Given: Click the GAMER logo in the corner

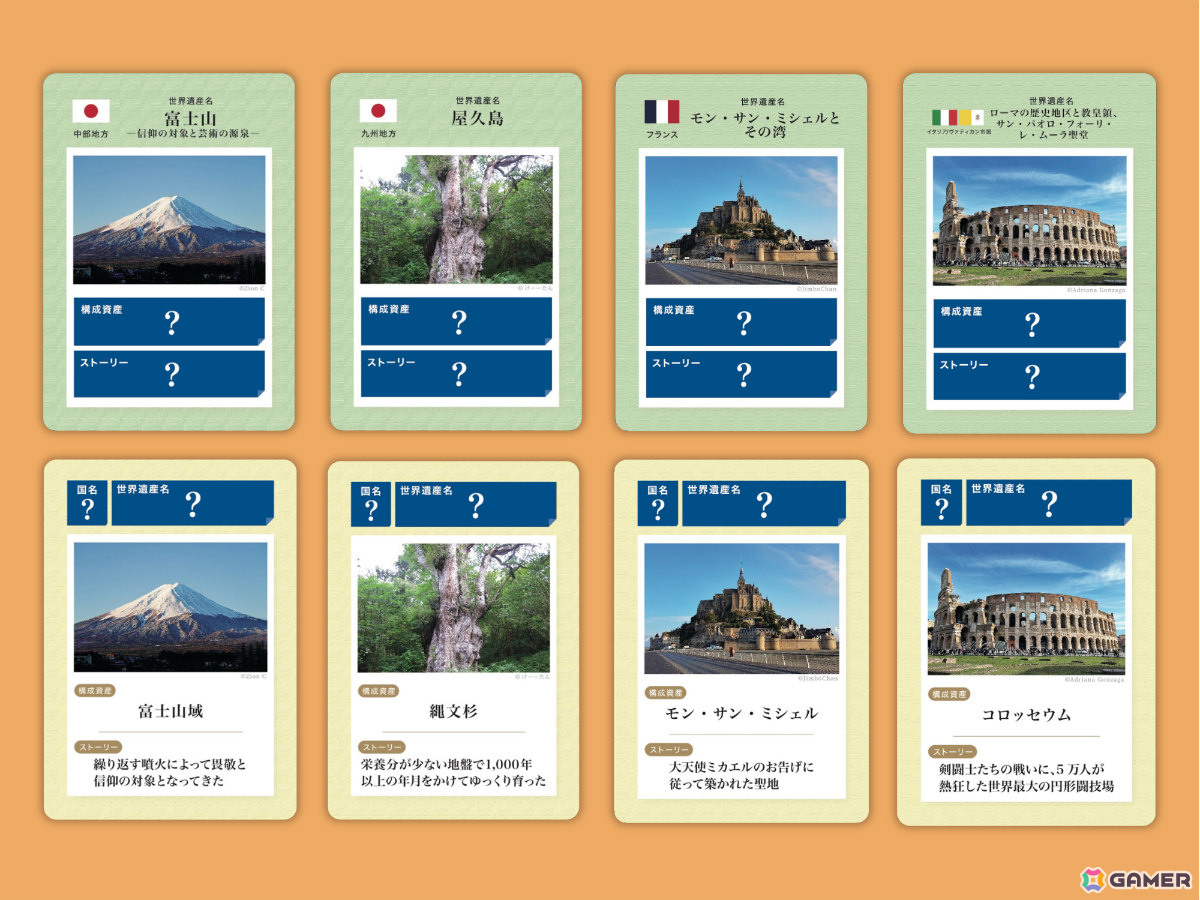Looking at the screenshot, I should [x=1136, y=879].
